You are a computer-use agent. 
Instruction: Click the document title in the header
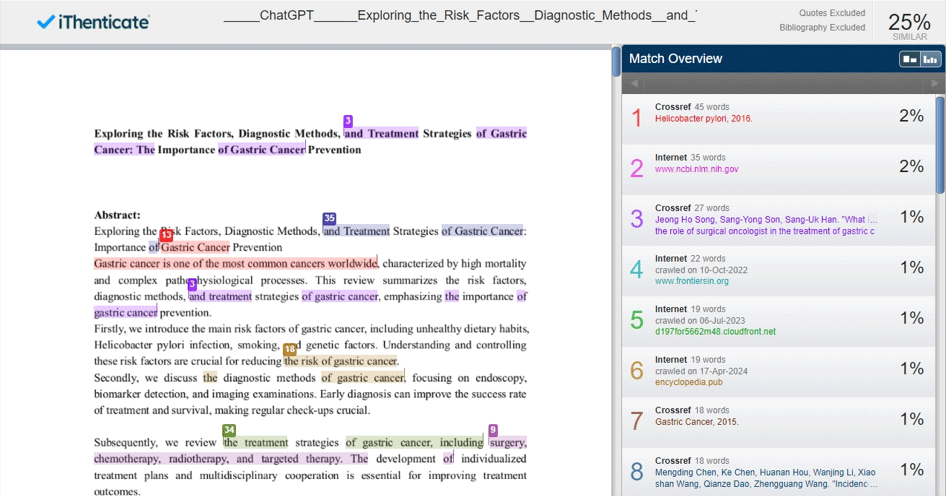tap(460, 16)
